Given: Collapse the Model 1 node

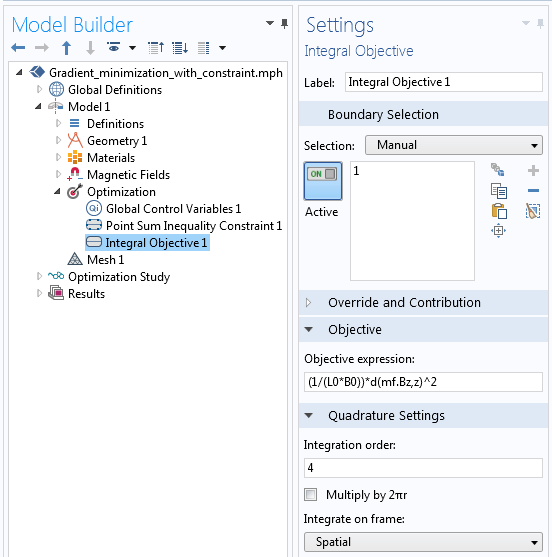Looking at the screenshot, I should tap(38, 106).
